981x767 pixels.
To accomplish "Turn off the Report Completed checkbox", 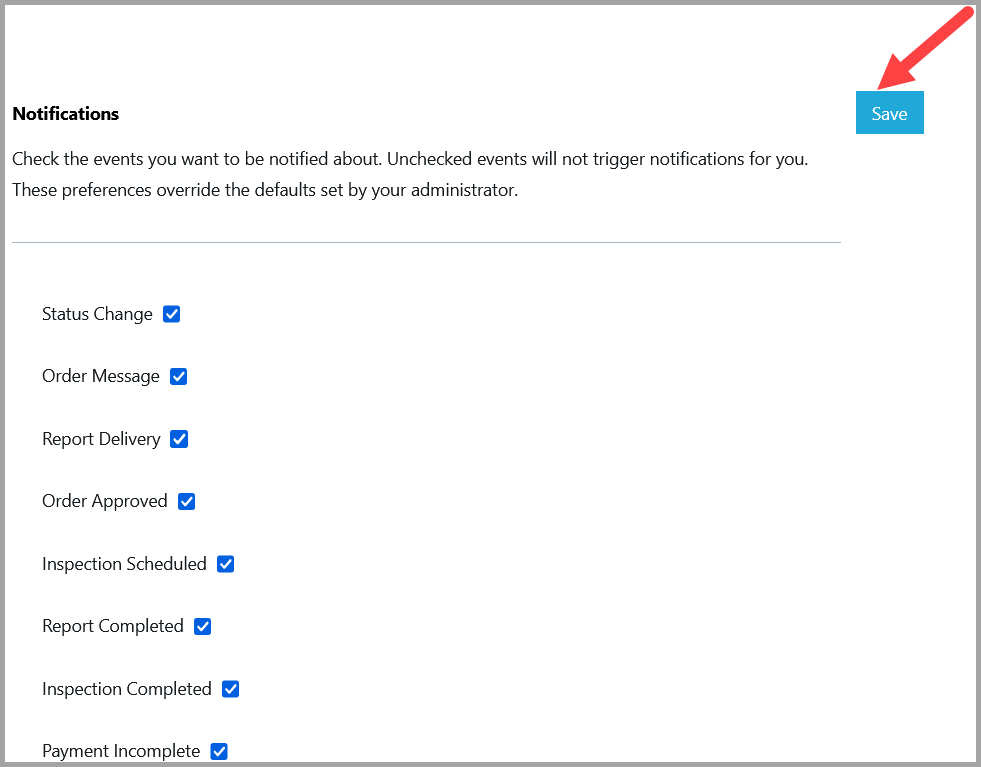I will point(202,626).
